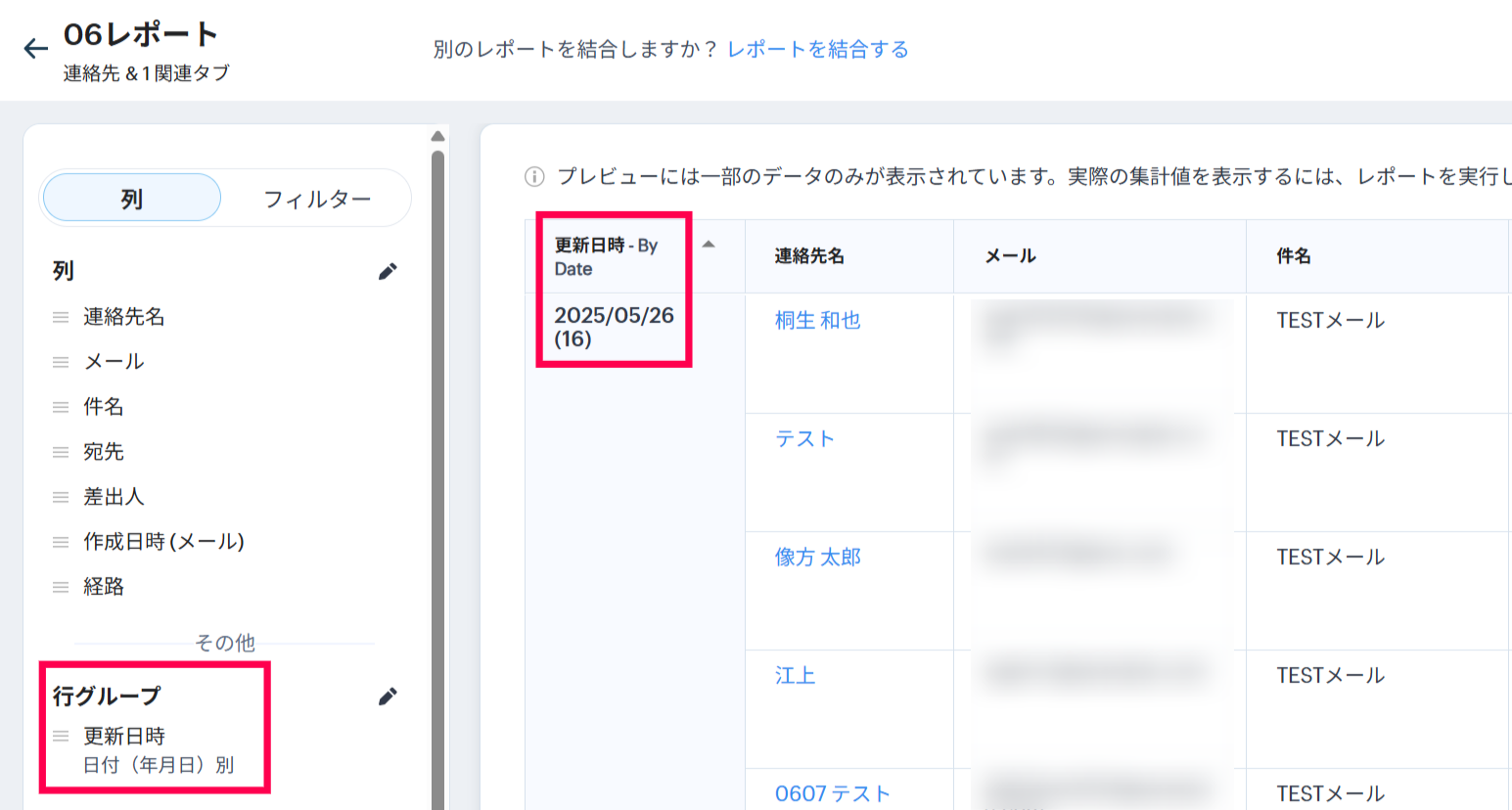Grab the drag handle beside 連絡先名 column

[61, 317]
